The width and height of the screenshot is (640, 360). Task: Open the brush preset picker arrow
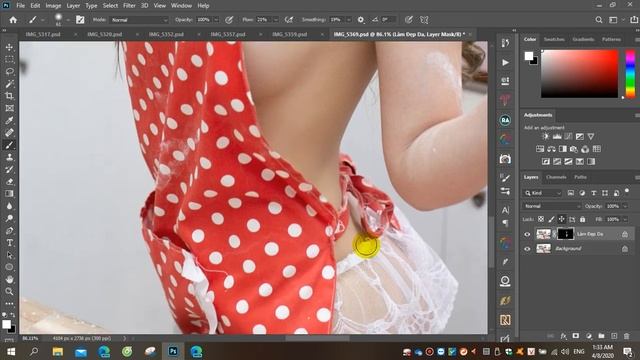click(68, 20)
